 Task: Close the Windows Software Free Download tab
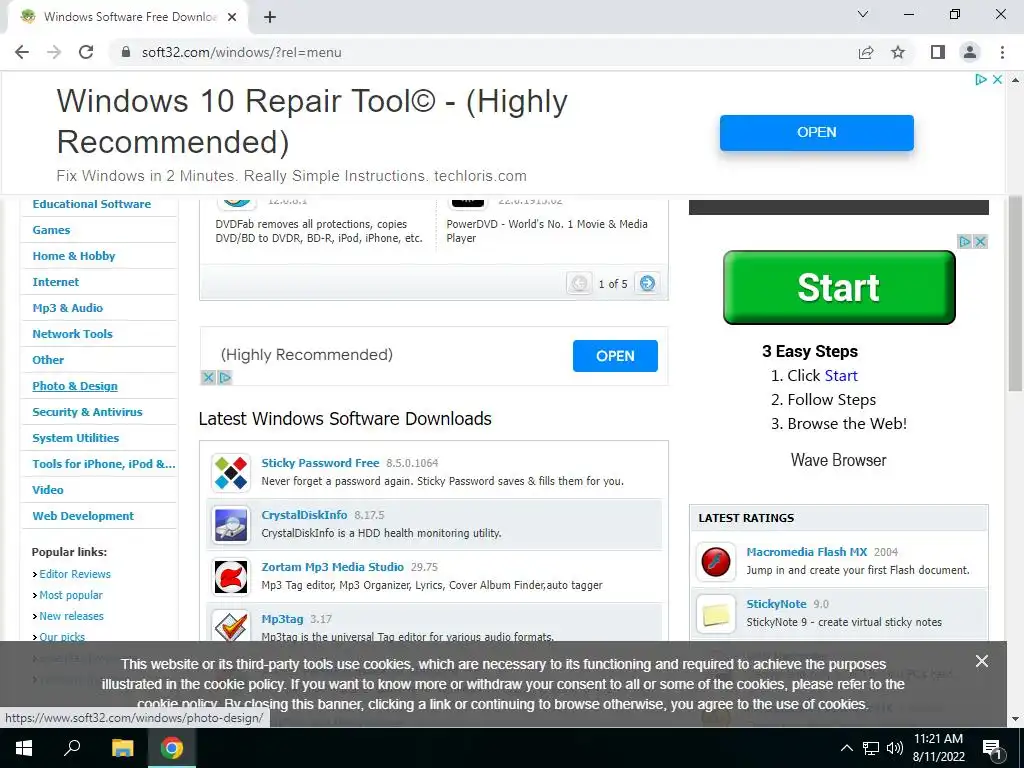click(x=232, y=17)
